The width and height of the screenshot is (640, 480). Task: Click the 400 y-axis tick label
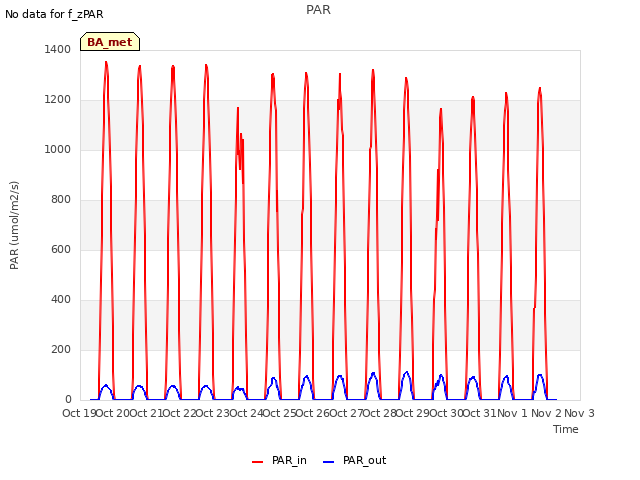(x=61, y=300)
